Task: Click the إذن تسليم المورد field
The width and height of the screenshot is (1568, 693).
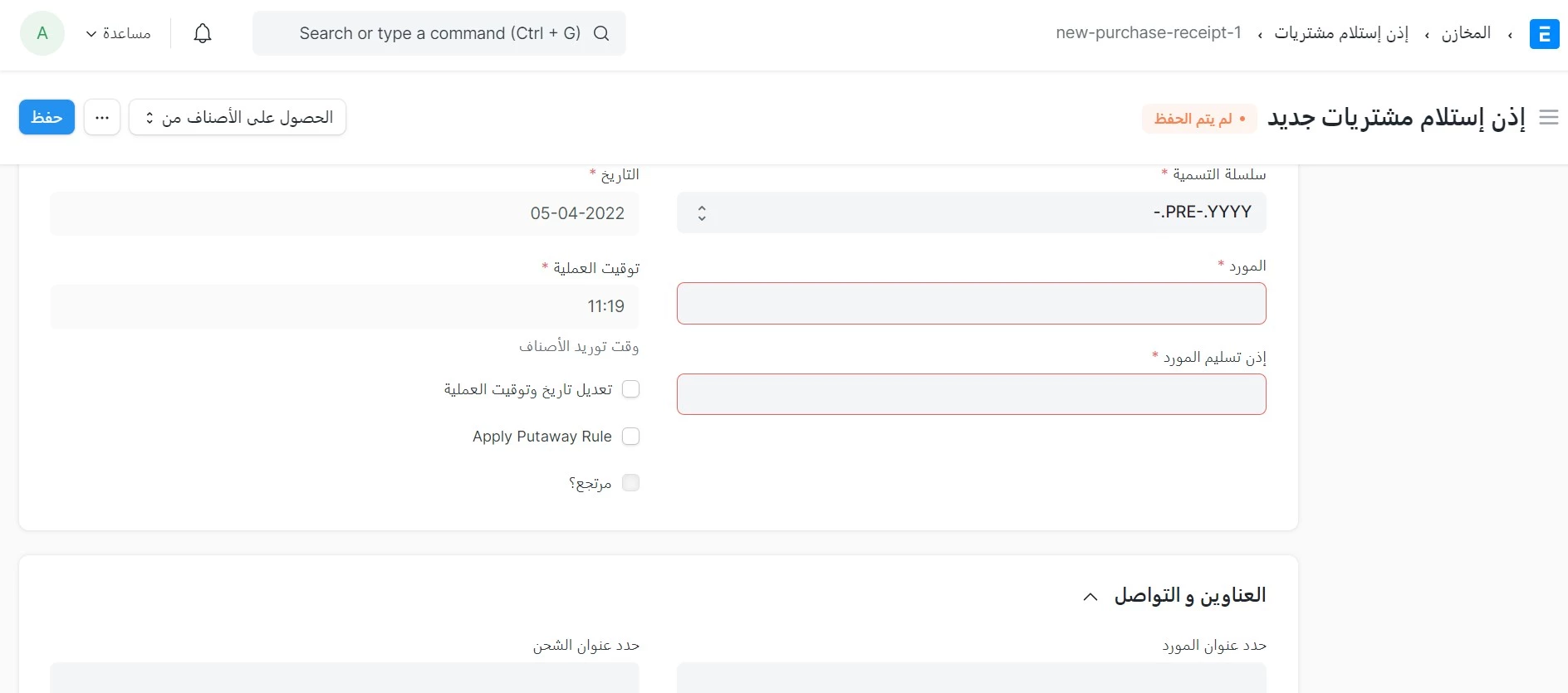Action: tap(972, 394)
